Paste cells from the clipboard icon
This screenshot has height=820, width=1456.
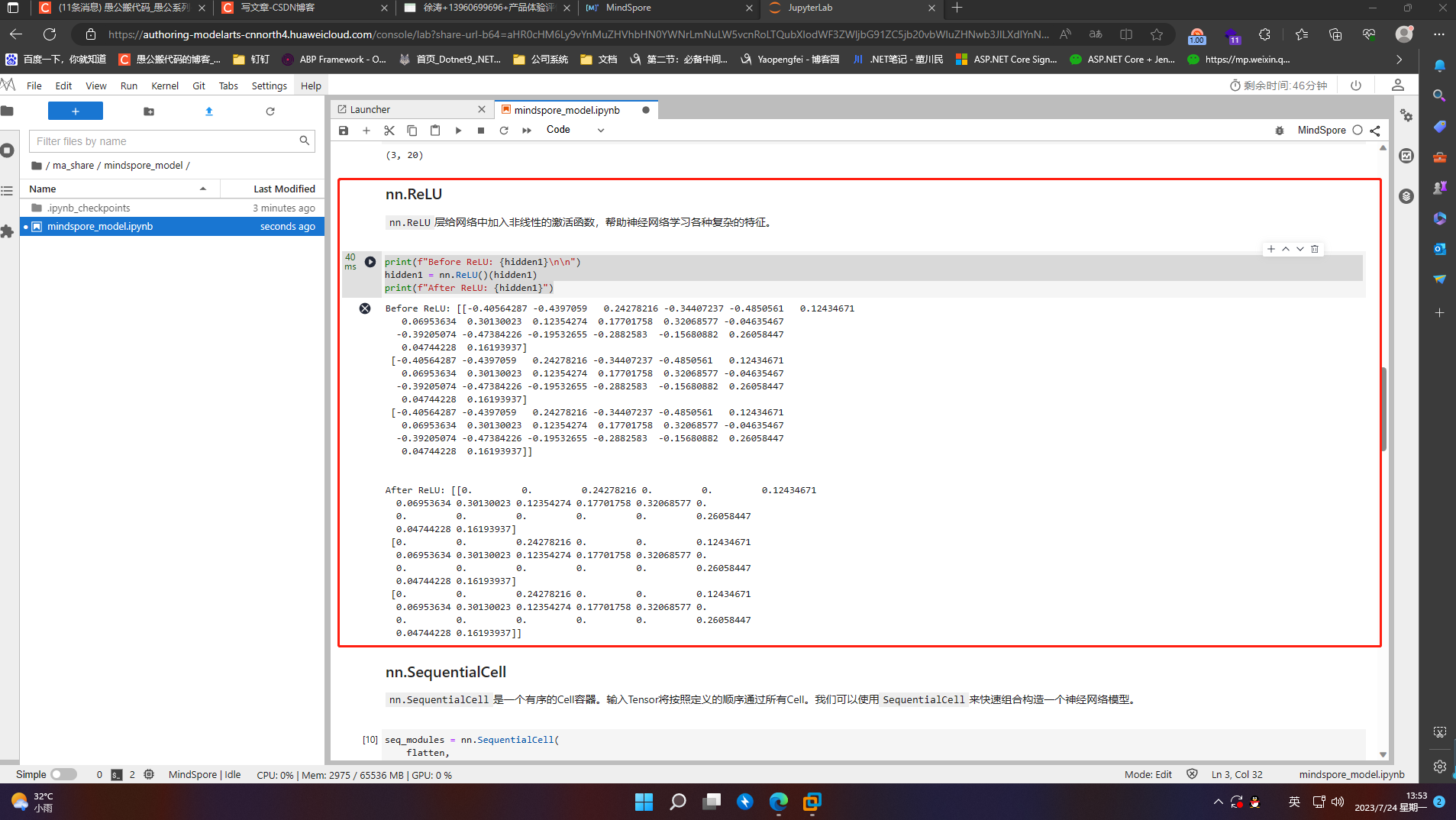point(435,131)
